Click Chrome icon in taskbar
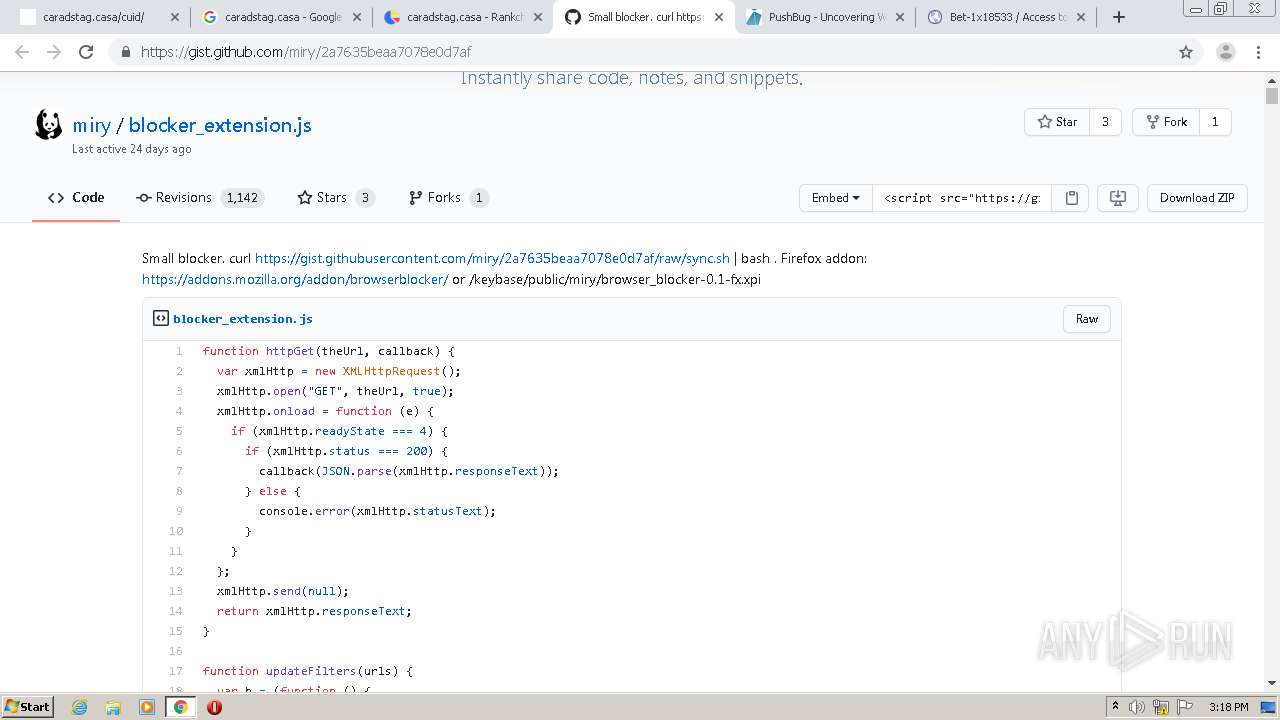Viewport: 1280px width, 720px height. (x=181, y=707)
